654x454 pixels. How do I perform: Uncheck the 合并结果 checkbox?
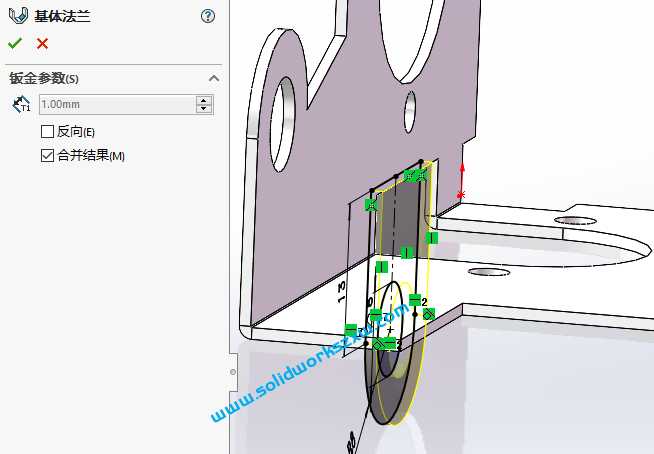point(48,156)
